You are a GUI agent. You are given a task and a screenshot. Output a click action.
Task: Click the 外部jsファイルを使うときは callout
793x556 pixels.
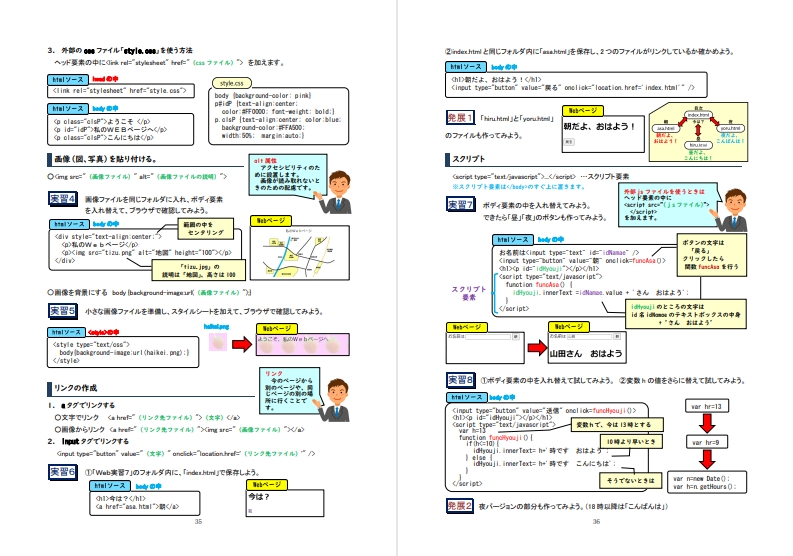point(668,204)
